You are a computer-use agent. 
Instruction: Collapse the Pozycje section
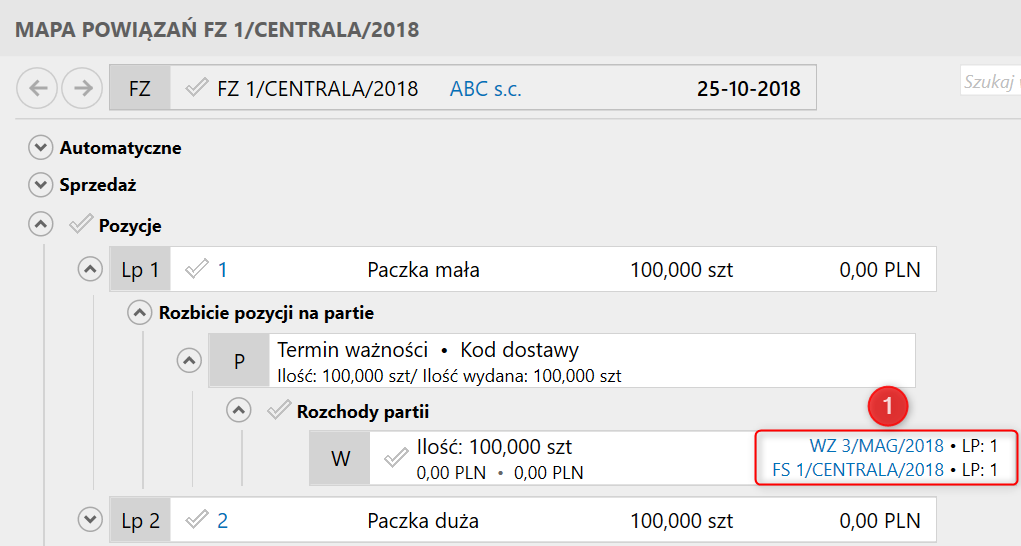(x=40, y=225)
